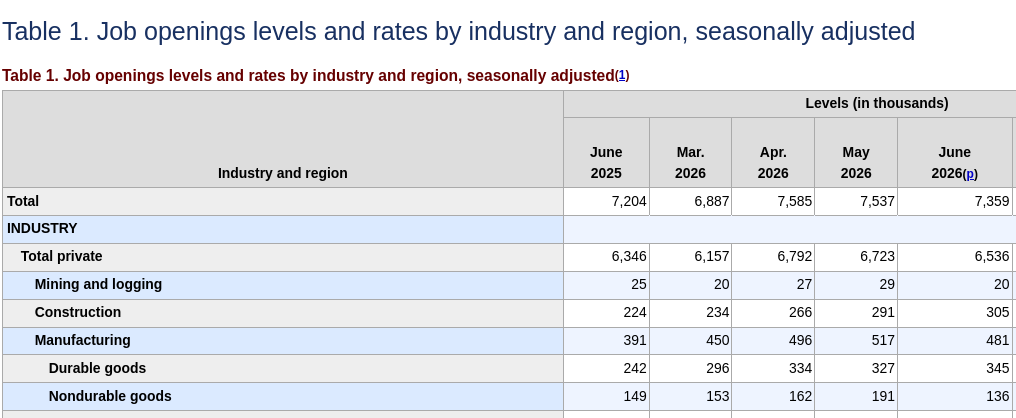Select the Mining and logging row label
Viewport: 1016px width, 418px height.
(x=98, y=284)
